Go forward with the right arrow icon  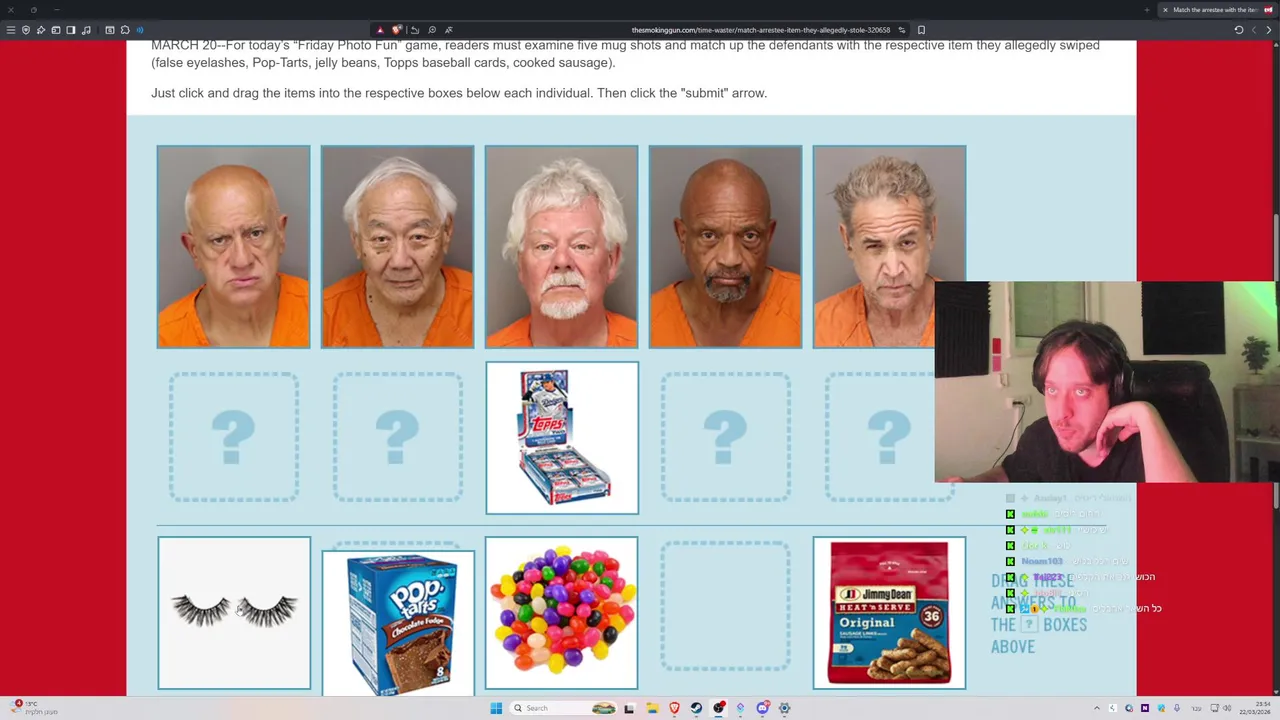click(1268, 30)
